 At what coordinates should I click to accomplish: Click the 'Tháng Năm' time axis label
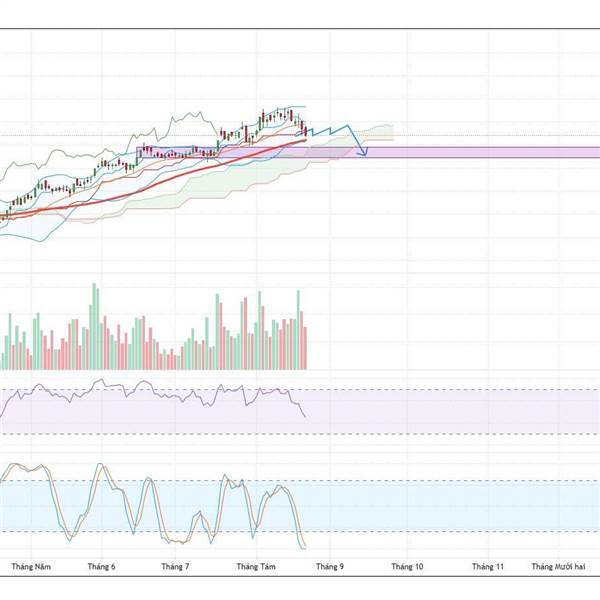point(31,566)
